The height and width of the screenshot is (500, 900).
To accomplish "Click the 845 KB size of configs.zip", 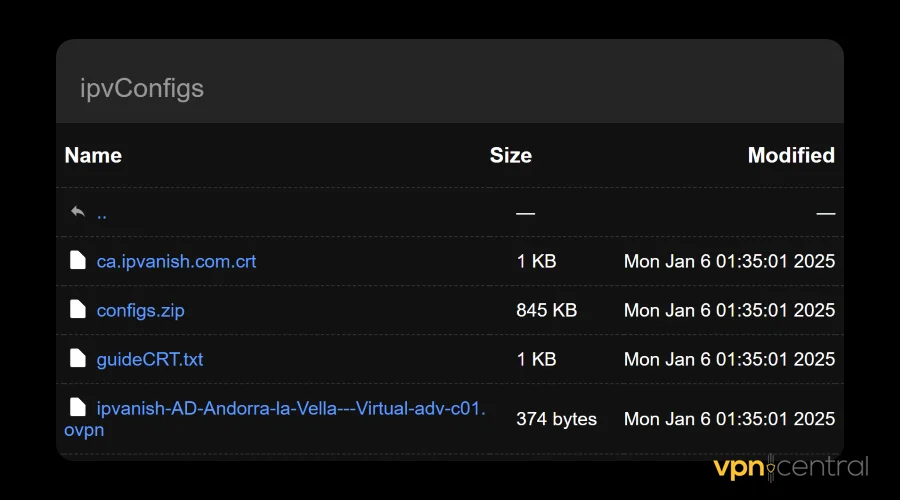I will pos(546,310).
